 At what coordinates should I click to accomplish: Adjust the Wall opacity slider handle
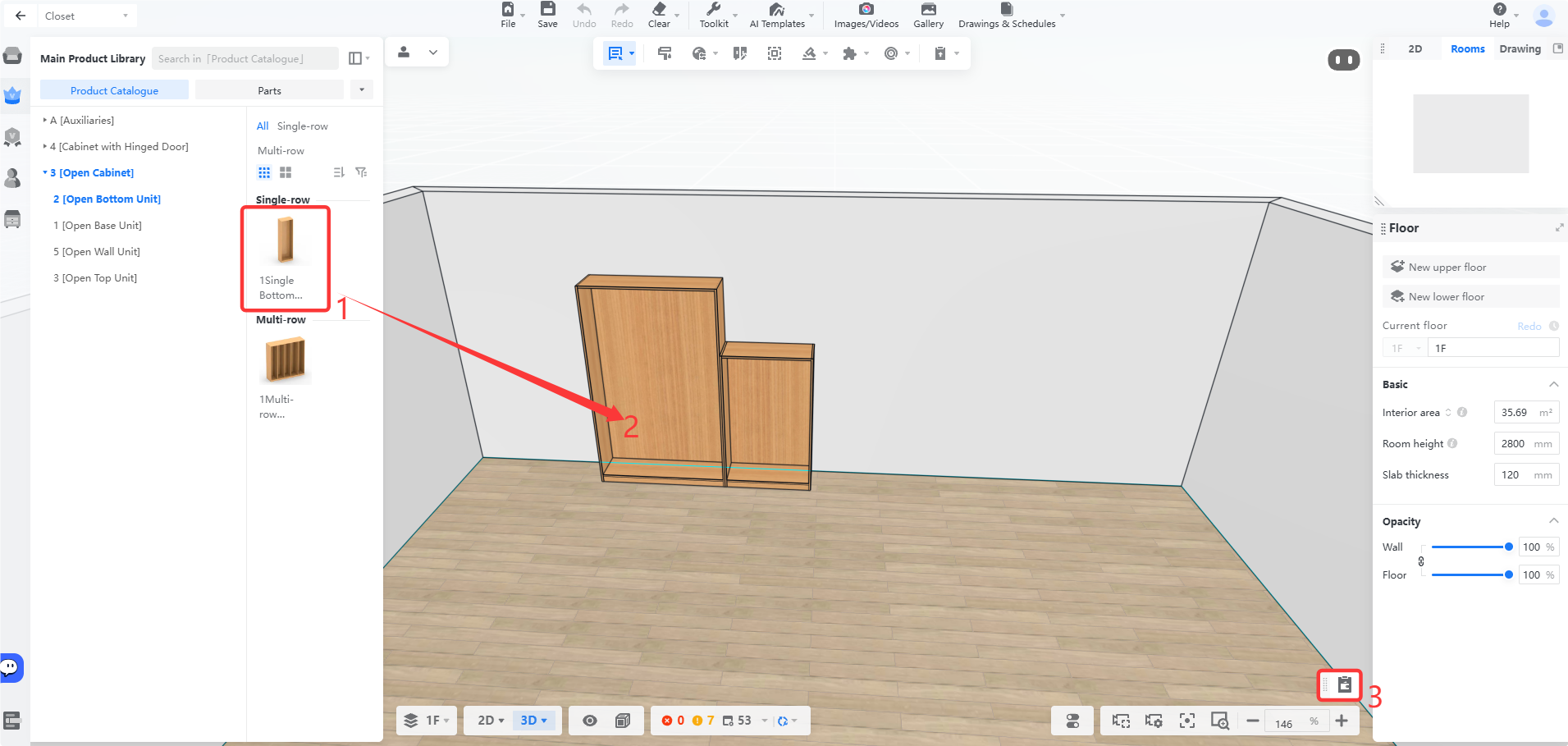click(x=1508, y=547)
